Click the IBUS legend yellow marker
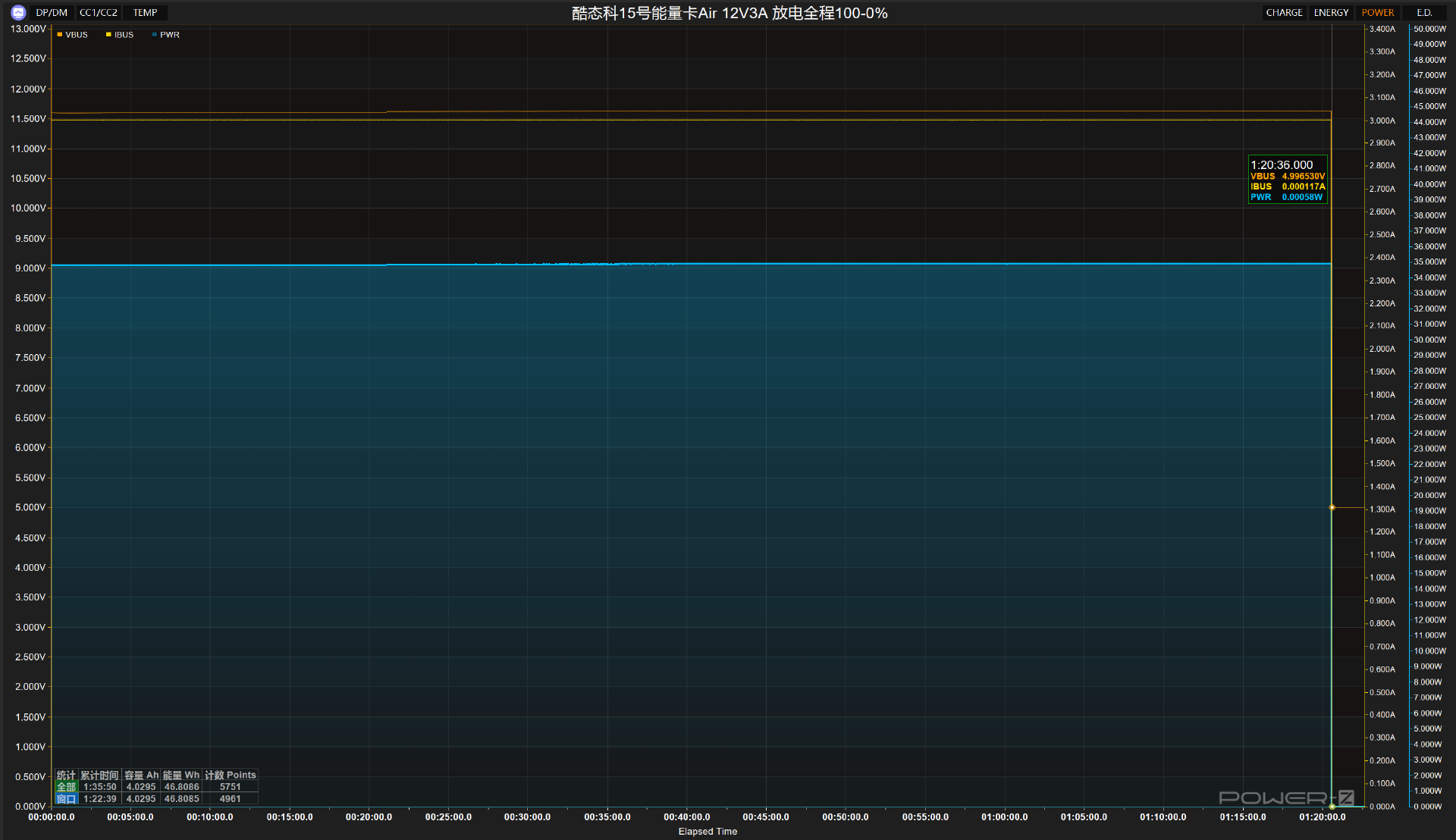Screen dimensions: 1456x840 click(x=108, y=35)
